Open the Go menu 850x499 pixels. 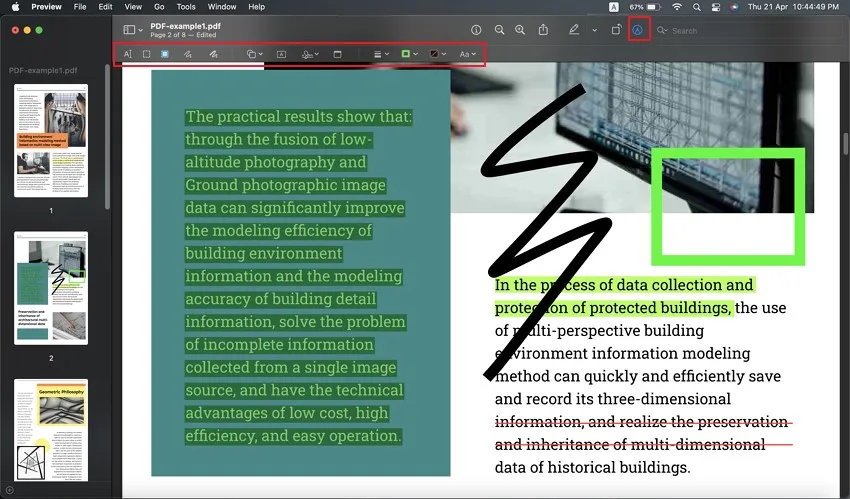point(159,7)
